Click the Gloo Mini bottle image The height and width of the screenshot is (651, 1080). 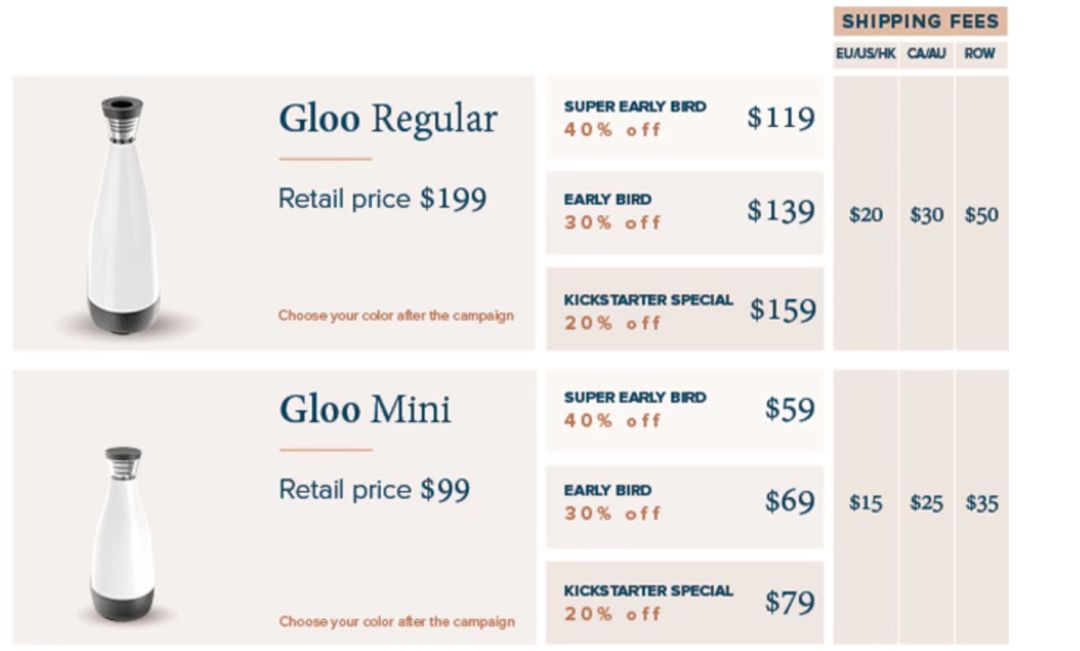pyautogui.click(x=122, y=535)
